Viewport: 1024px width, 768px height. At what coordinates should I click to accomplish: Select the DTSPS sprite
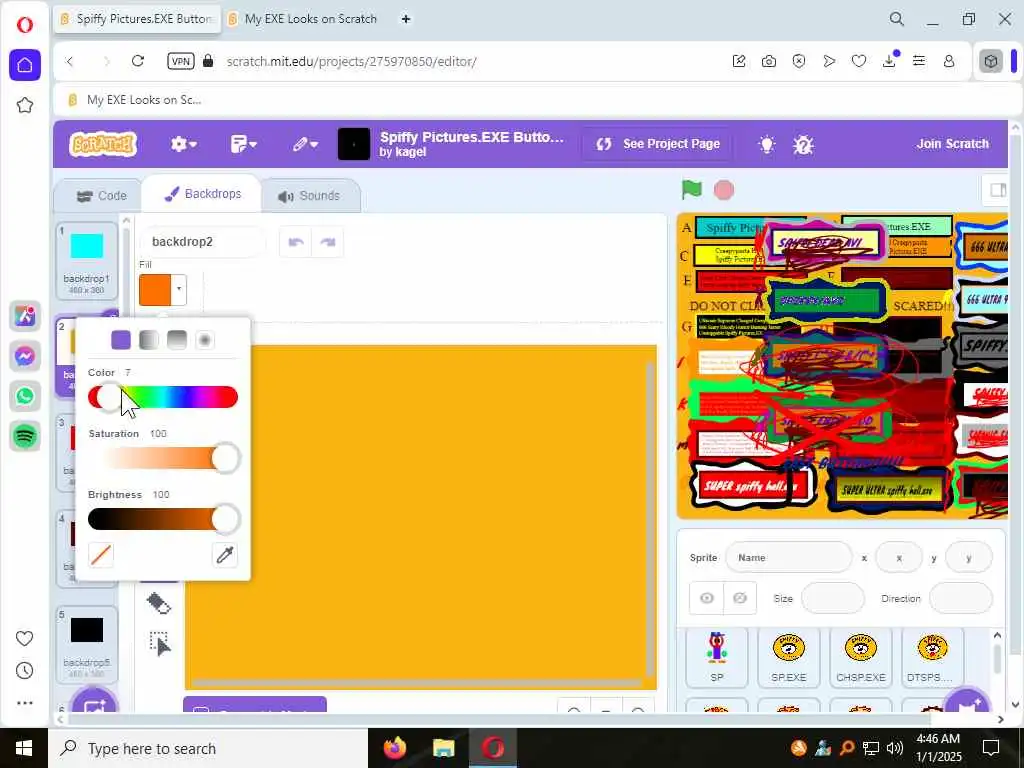coord(933,658)
